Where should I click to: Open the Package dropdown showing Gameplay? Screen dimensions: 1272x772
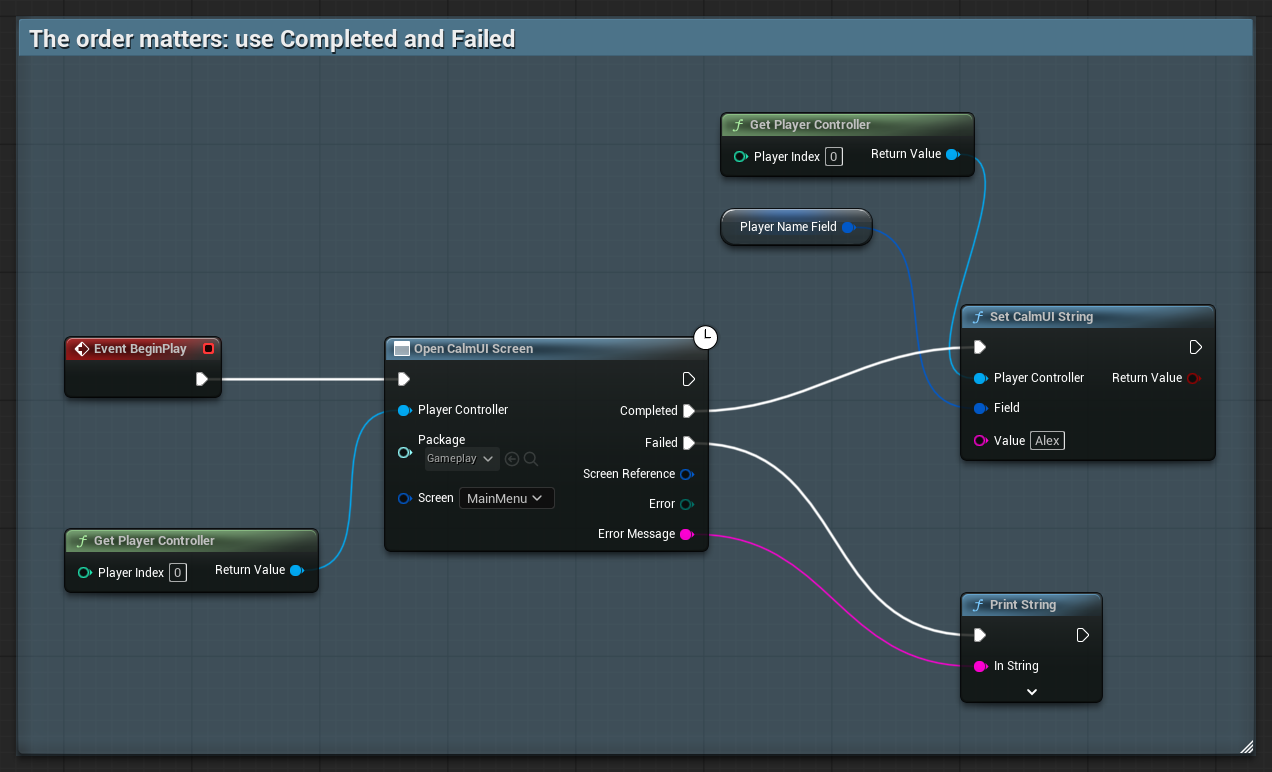(462, 459)
